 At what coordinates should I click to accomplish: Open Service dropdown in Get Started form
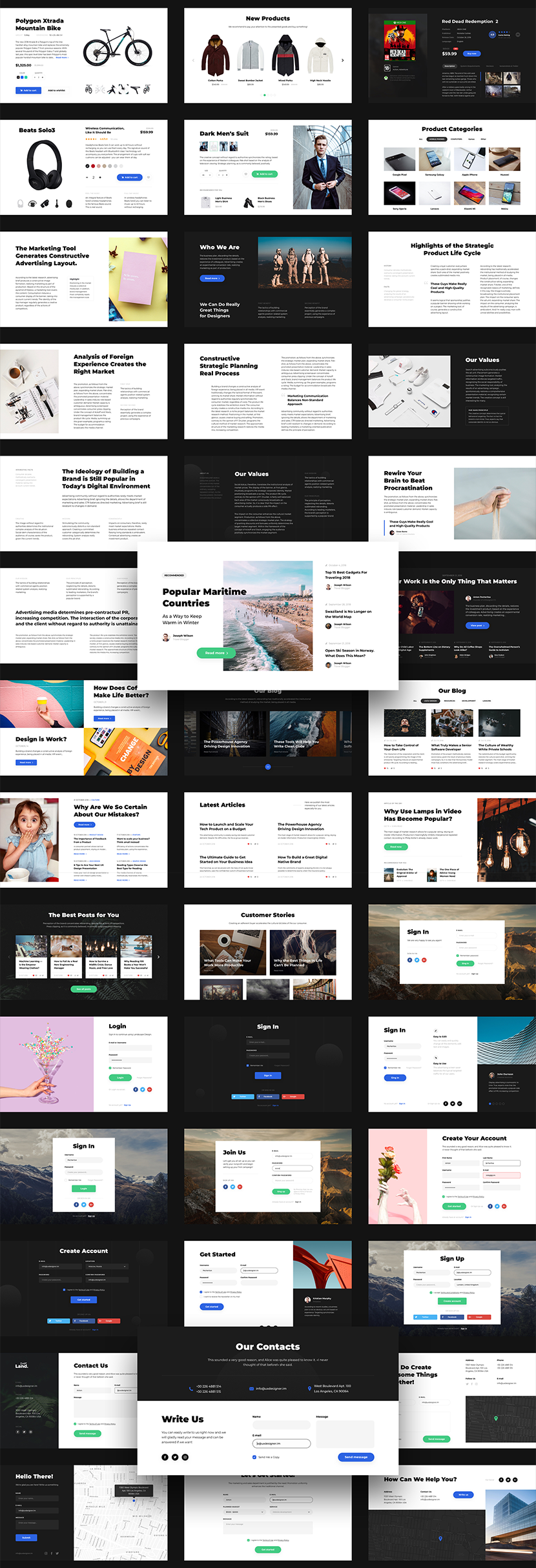tap(291, 1512)
